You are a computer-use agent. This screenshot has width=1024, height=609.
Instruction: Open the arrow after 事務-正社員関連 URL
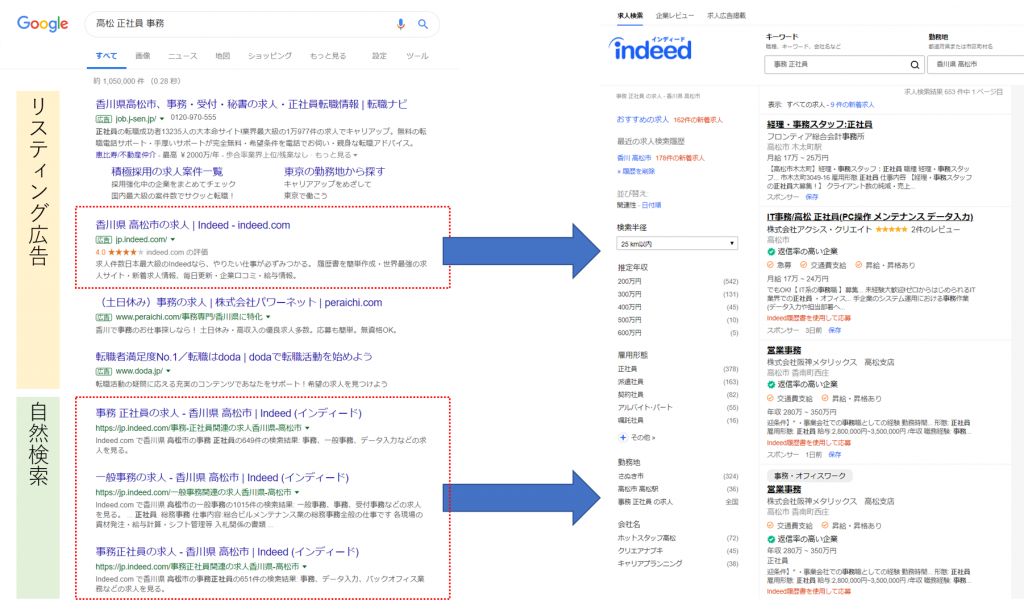click(x=307, y=428)
